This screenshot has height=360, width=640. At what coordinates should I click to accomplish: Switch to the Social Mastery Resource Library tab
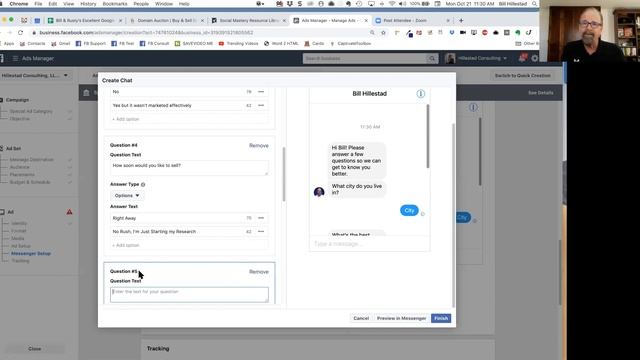point(249,20)
